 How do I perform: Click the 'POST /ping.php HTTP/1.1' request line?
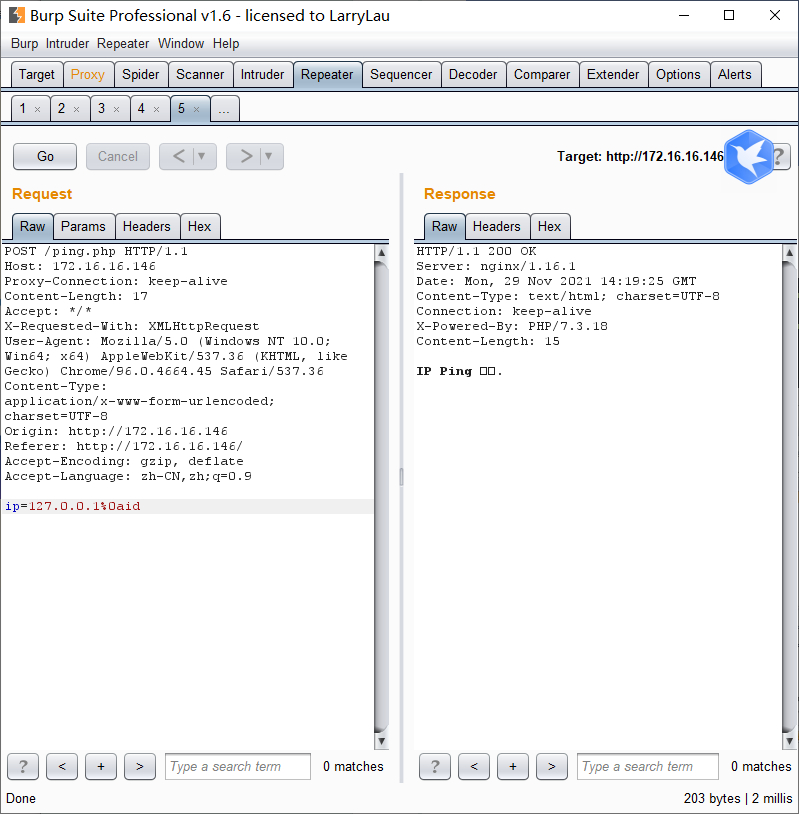96,251
